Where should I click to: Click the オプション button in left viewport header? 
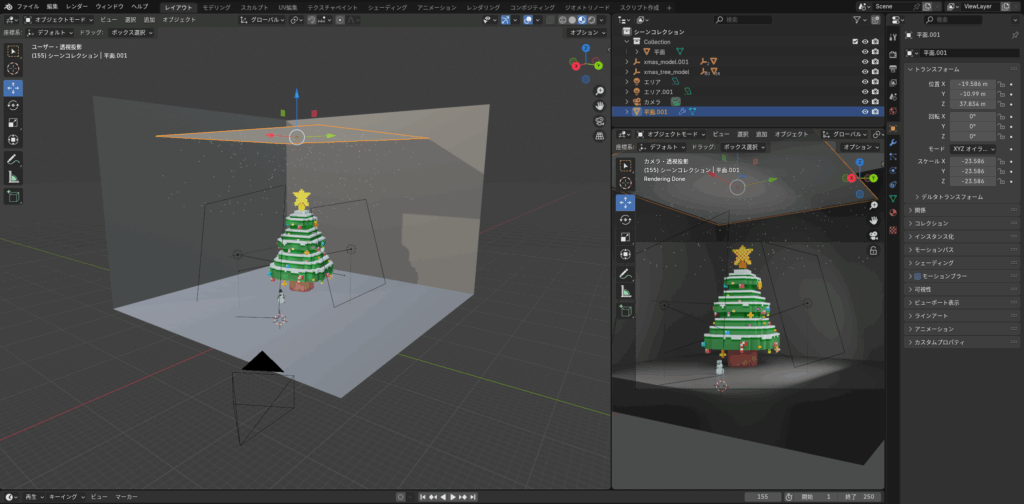[x=586, y=32]
